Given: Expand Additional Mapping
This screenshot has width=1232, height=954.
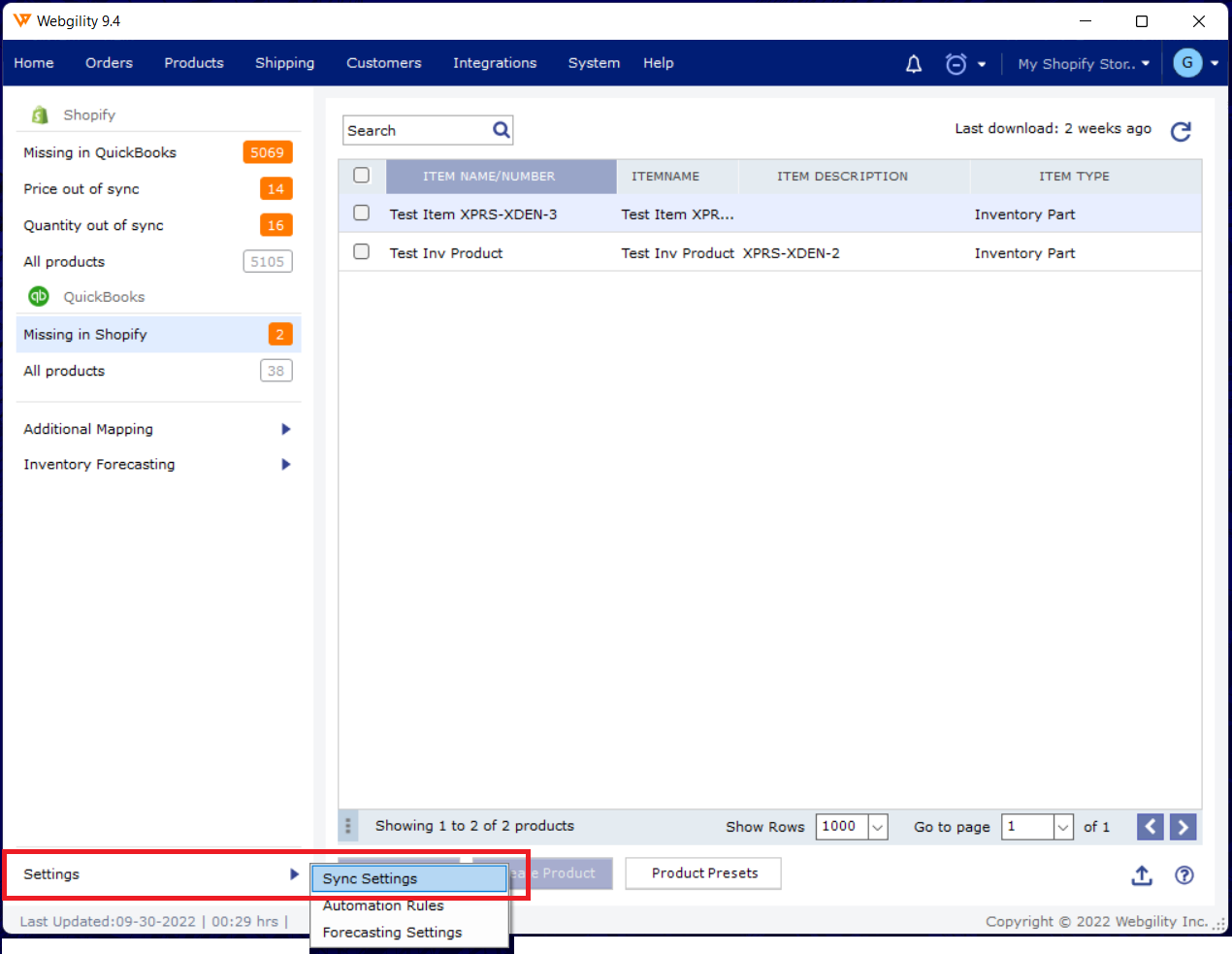Looking at the screenshot, I should tap(286, 429).
